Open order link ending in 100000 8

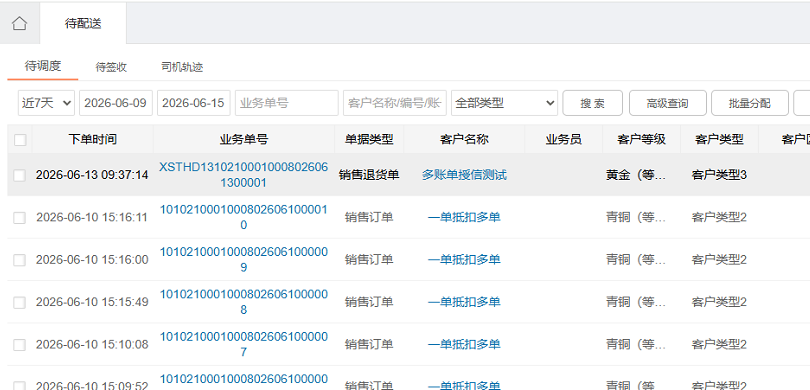243,302
